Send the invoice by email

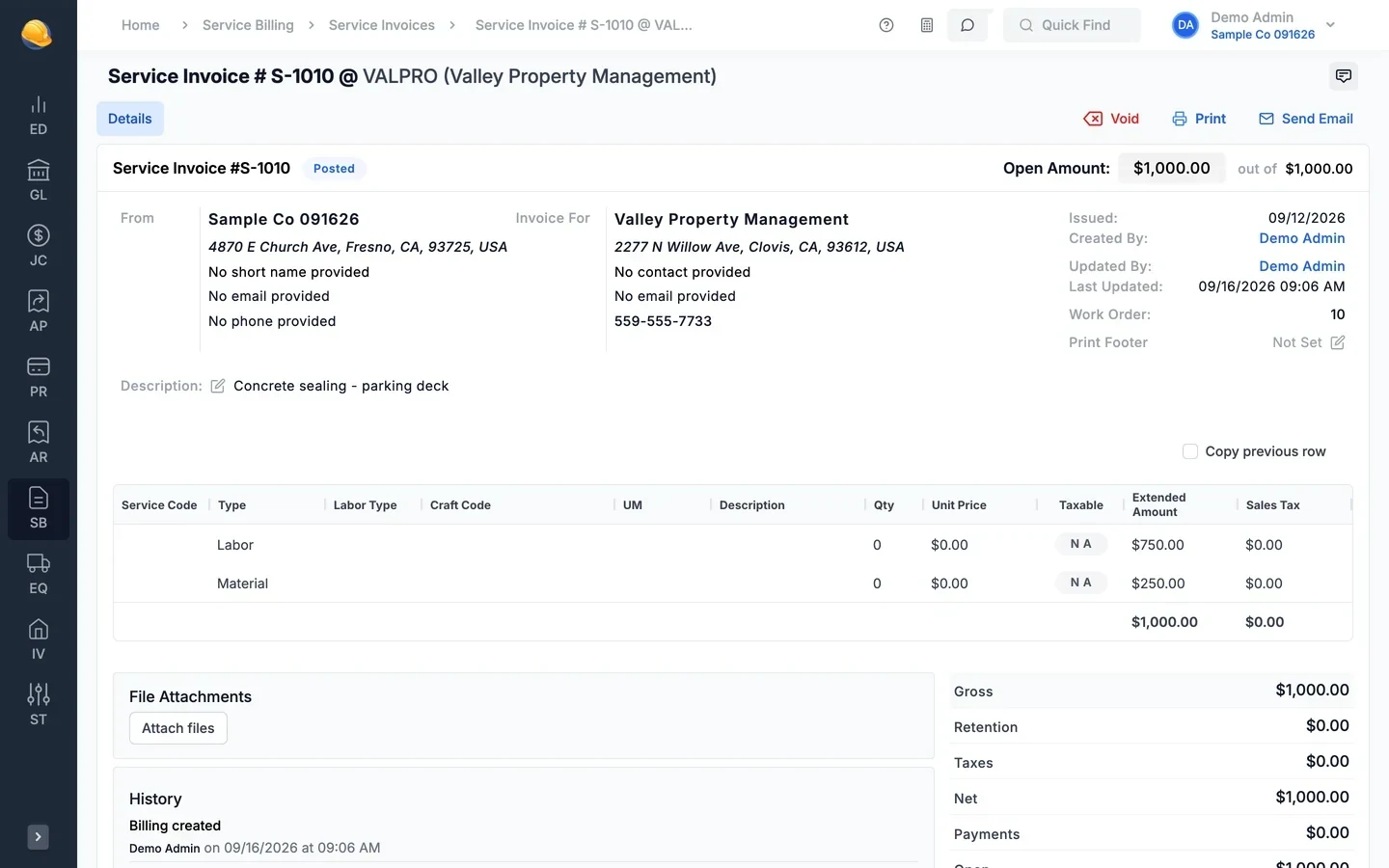coord(1306,119)
